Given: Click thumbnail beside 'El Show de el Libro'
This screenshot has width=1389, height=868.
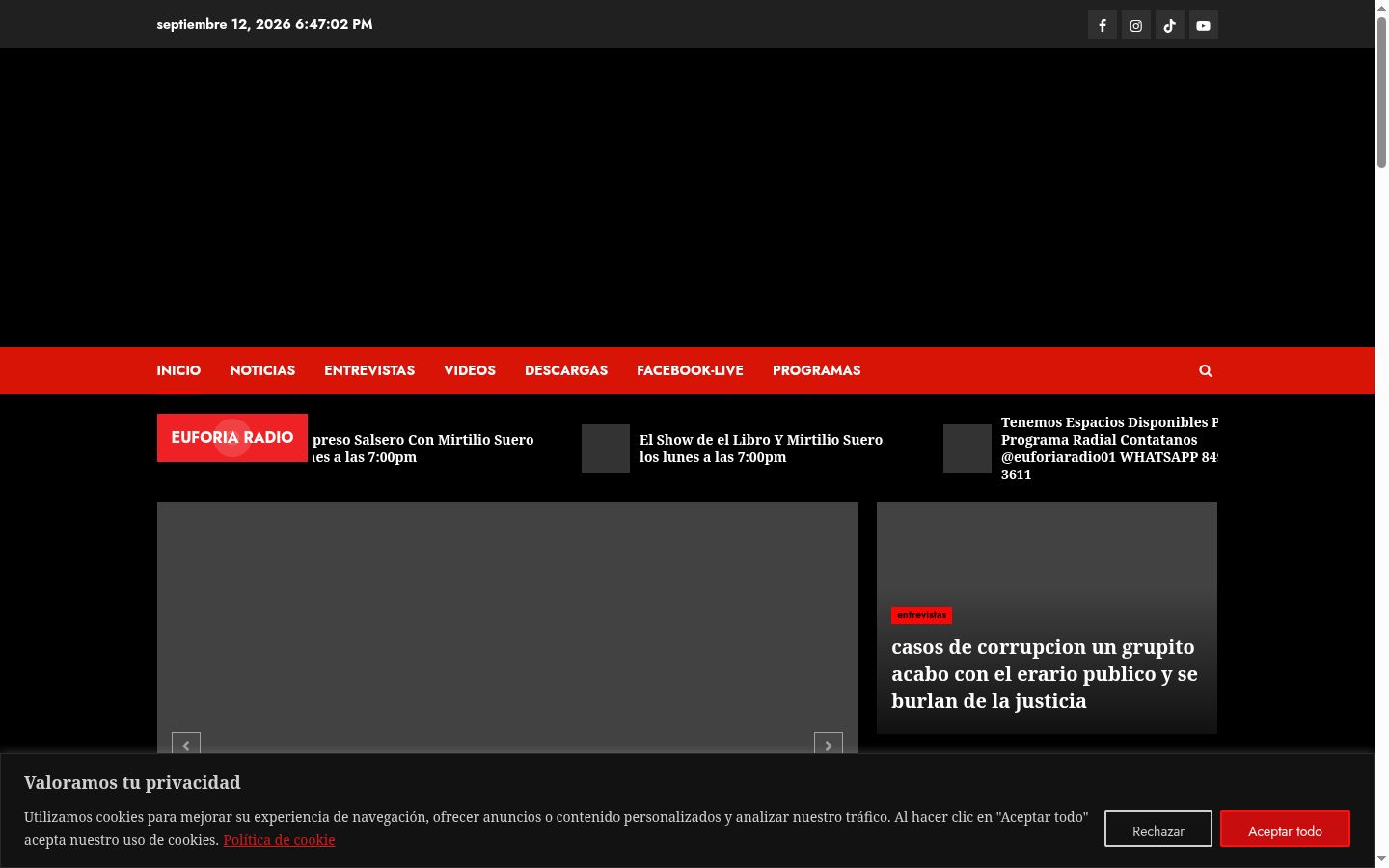Looking at the screenshot, I should tap(606, 448).
